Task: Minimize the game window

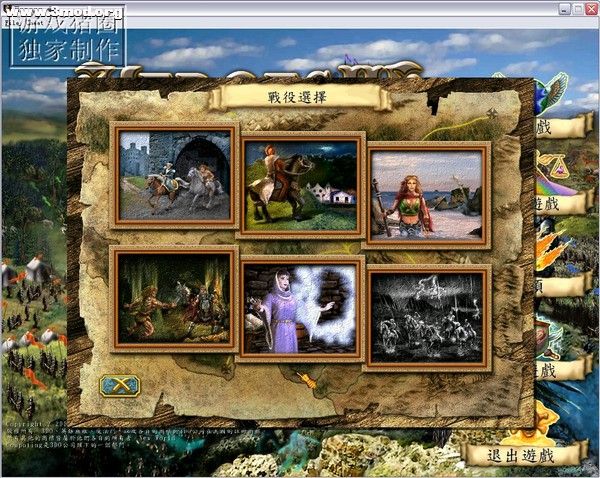Action: [x=565, y=8]
